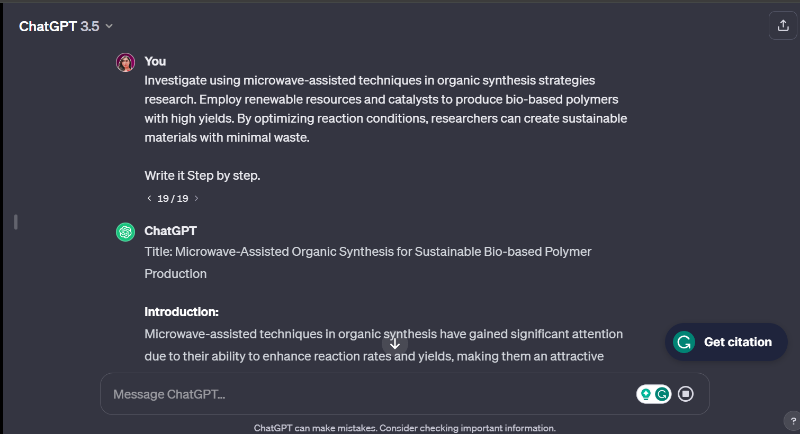The image size is (800, 434).
Task: Click the share chat icon
Action: (x=781, y=26)
